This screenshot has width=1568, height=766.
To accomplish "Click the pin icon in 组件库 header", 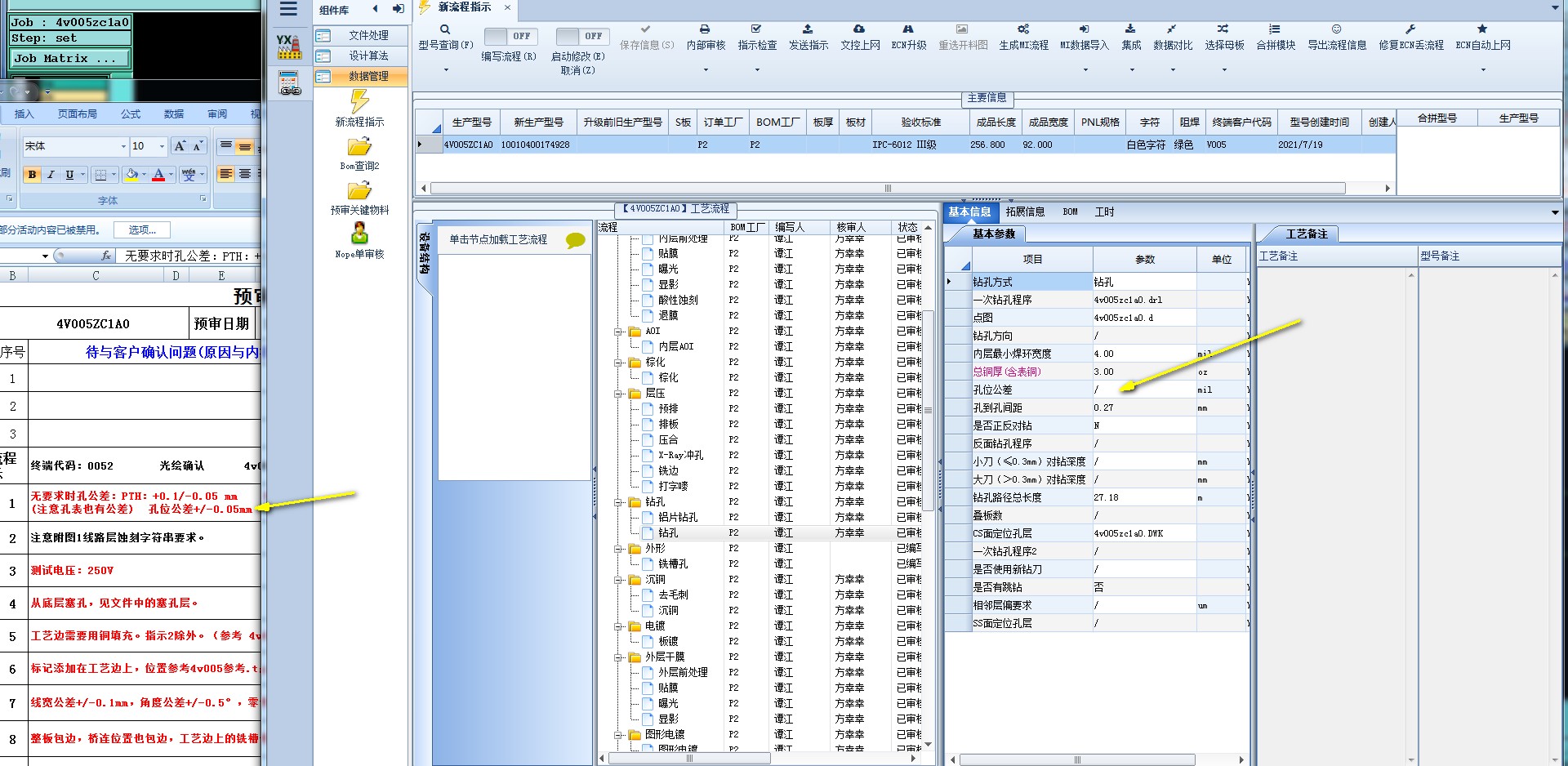I will [398, 9].
